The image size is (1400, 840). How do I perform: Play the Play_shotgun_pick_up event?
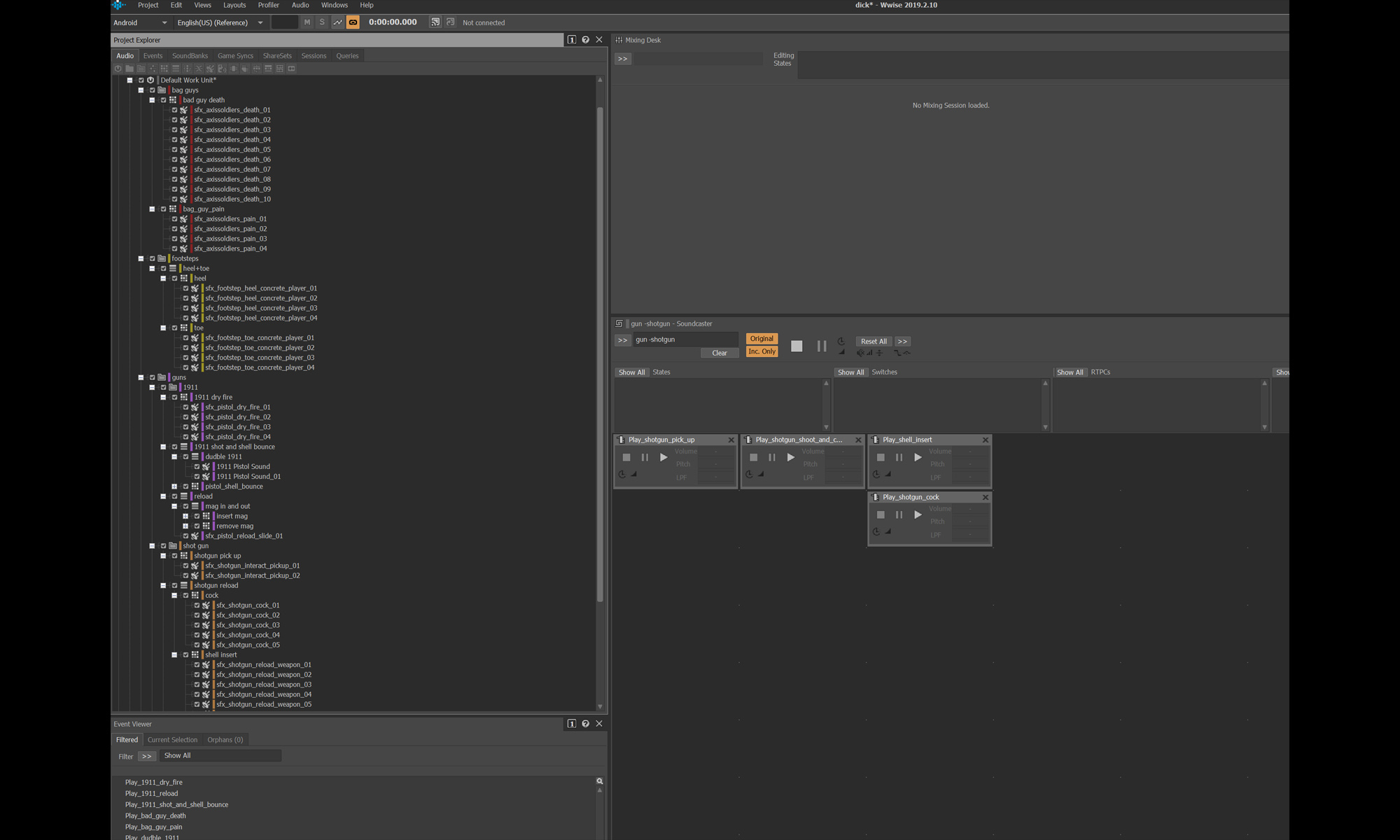pyautogui.click(x=663, y=458)
